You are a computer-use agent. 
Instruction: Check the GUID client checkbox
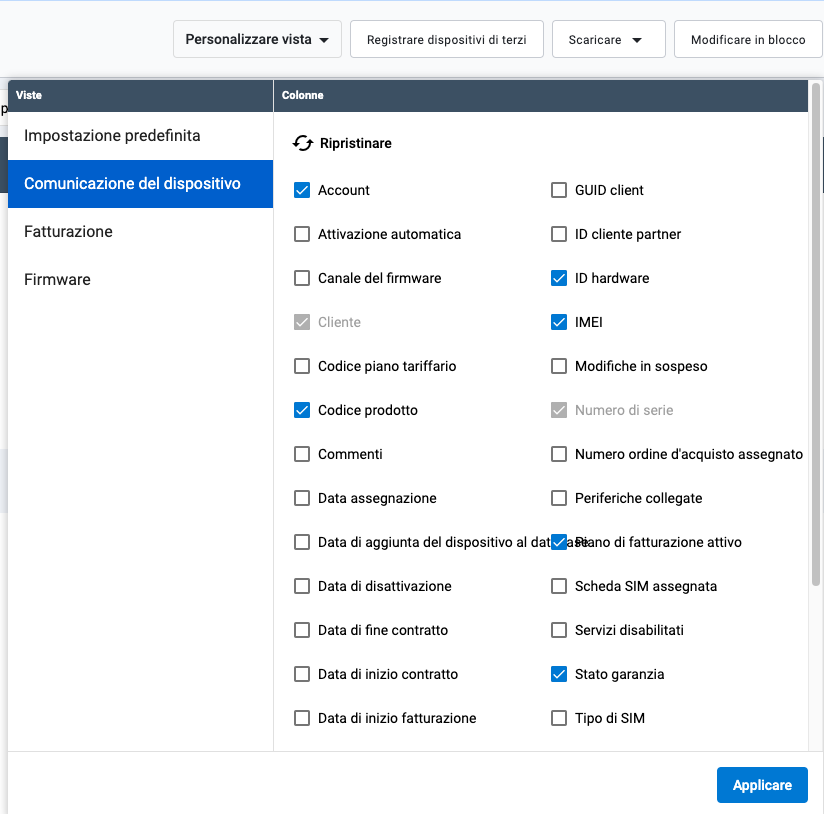[559, 190]
